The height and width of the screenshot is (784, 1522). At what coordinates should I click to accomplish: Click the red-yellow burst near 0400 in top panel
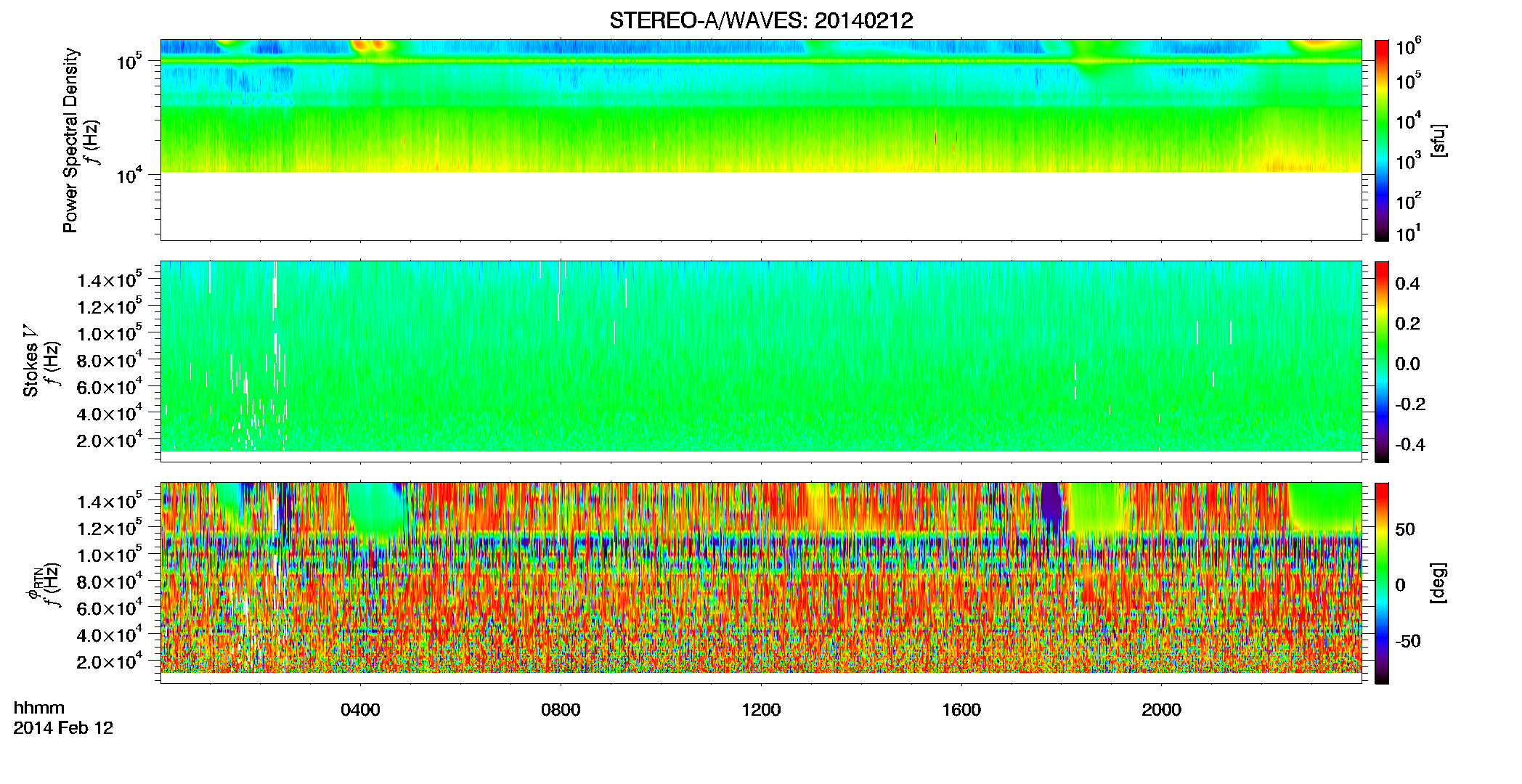pyautogui.click(x=369, y=45)
